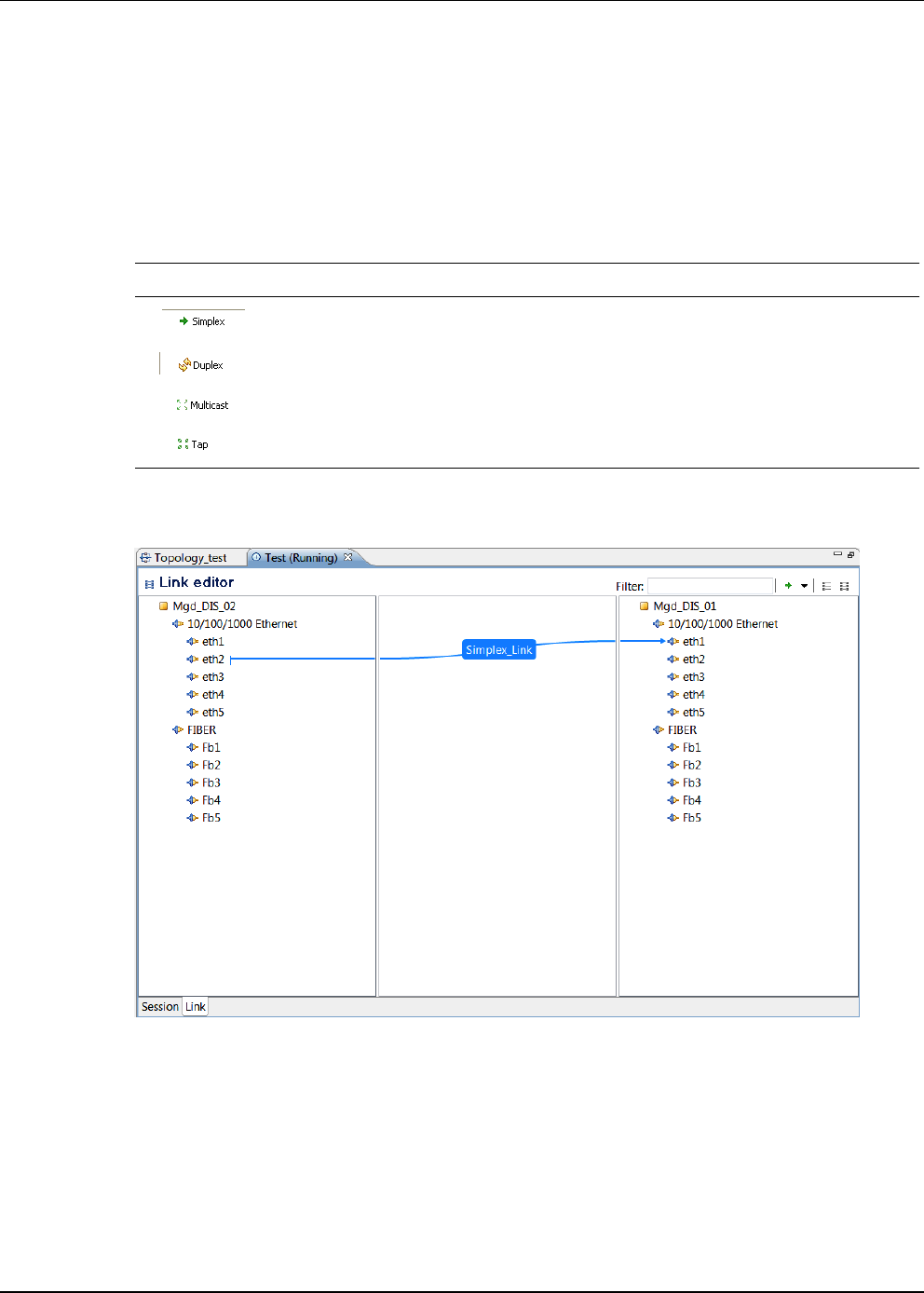Click the green Simplex link arrow in toolbar
924x1293 pixels.
click(788, 586)
